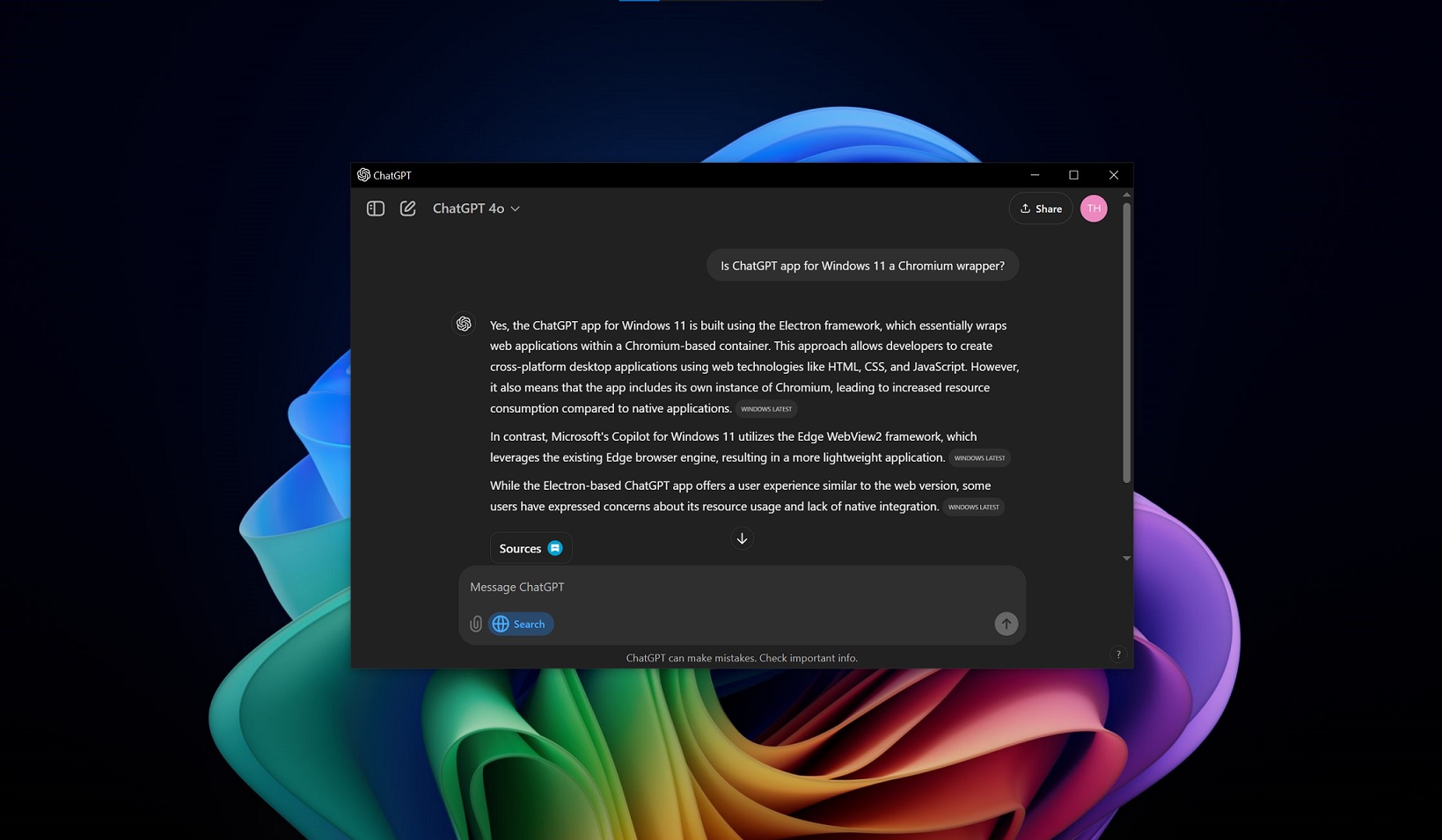Select the globe icon next to Search
This screenshot has width=1442, height=840.
[501, 624]
